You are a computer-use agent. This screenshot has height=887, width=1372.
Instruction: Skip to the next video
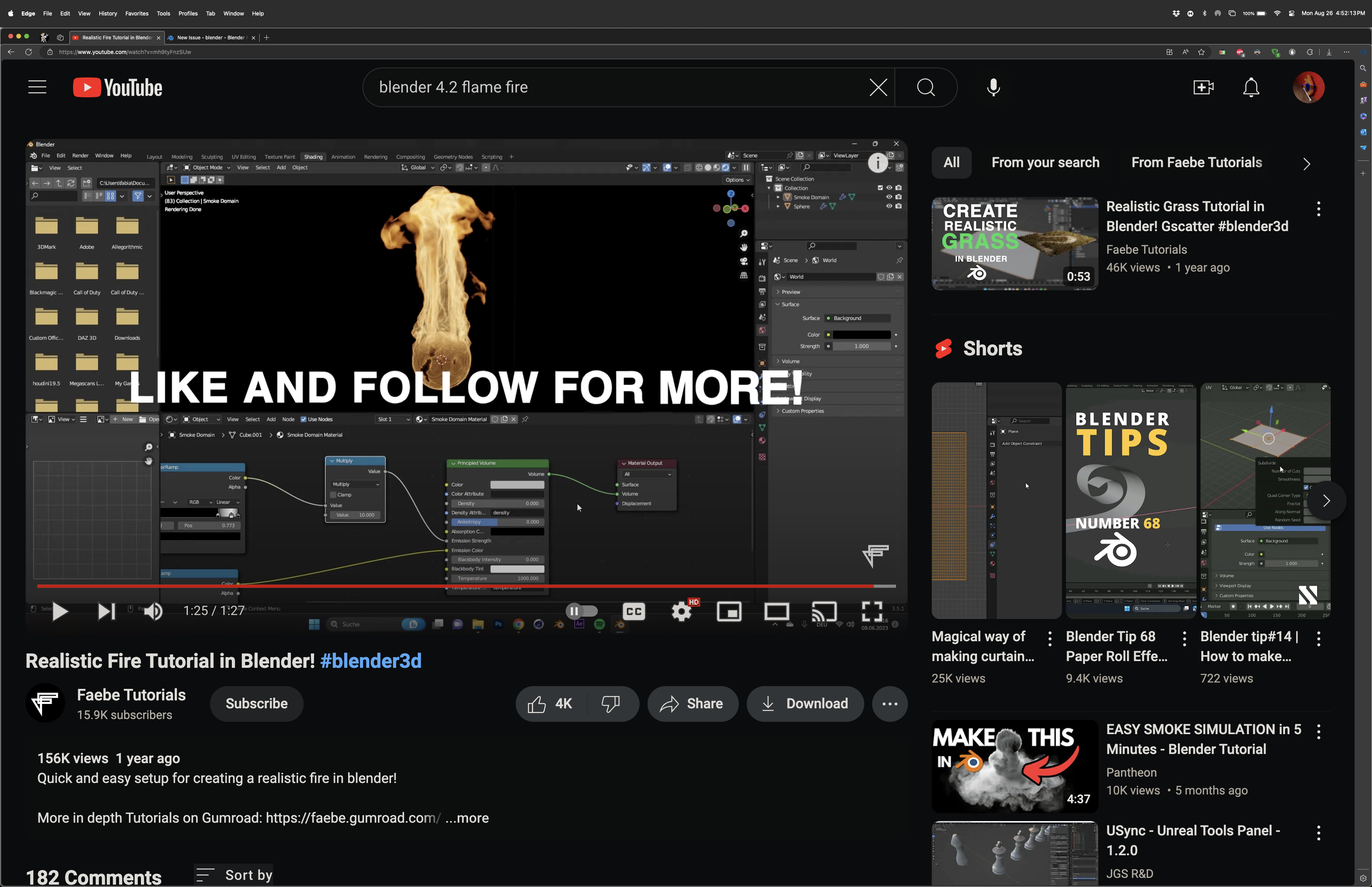pos(106,611)
